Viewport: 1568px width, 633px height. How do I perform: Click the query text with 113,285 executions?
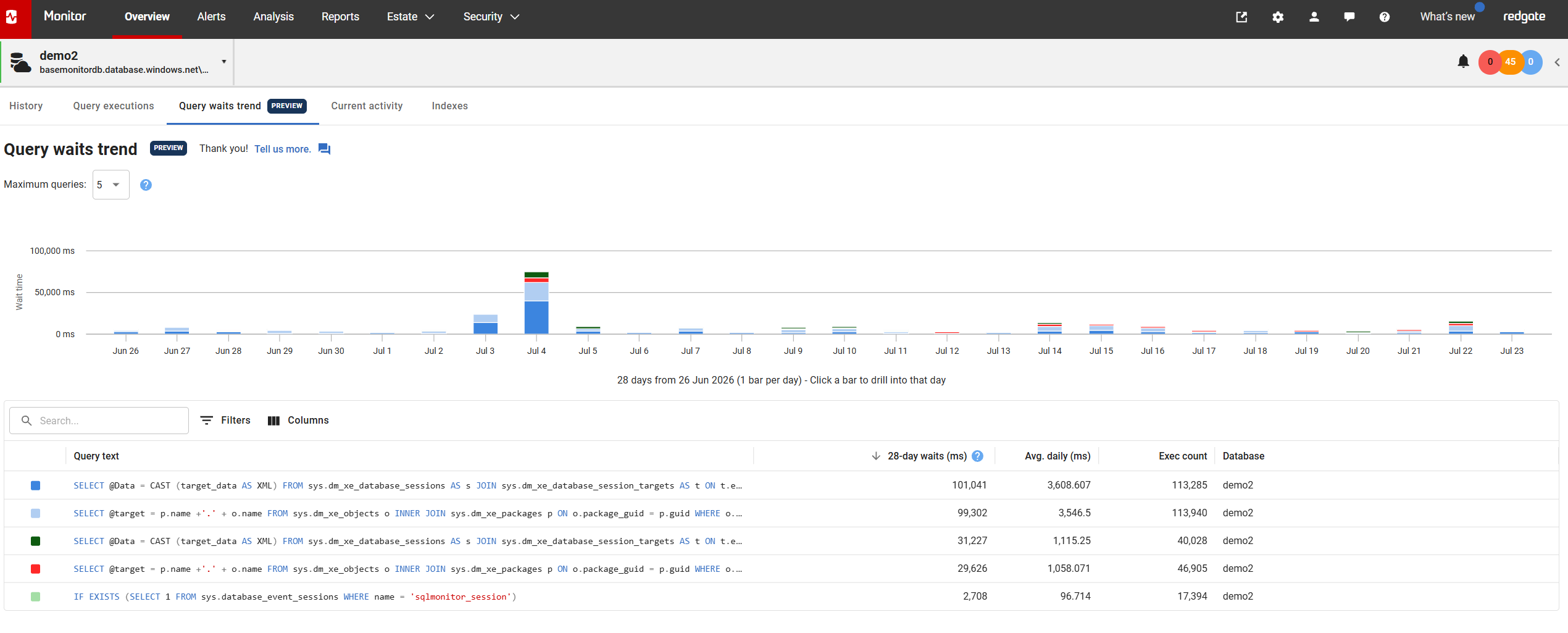pyautogui.click(x=407, y=485)
